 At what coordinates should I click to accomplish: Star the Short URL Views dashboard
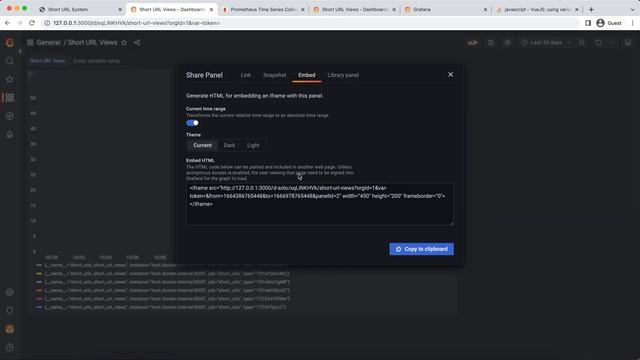(124, 42)
